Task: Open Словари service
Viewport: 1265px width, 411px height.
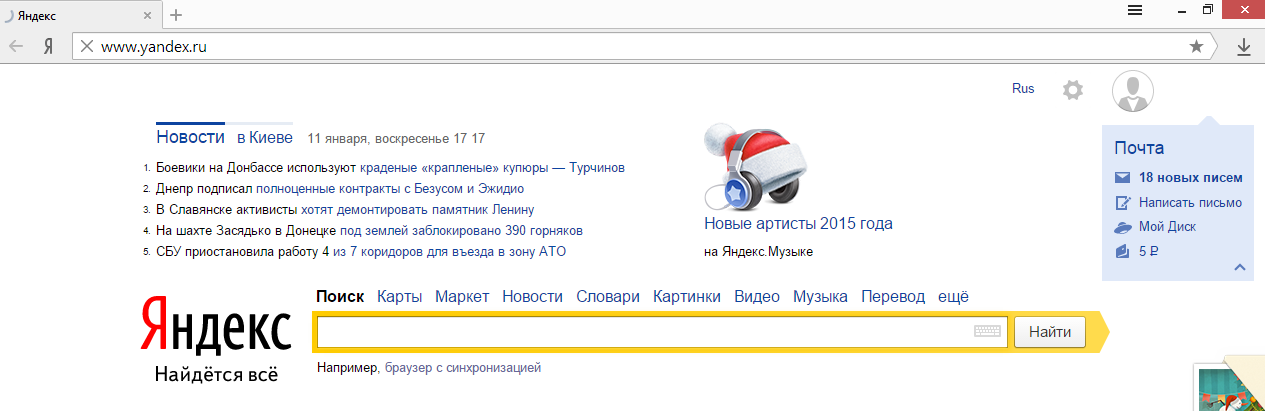Action: coord(608,297)
